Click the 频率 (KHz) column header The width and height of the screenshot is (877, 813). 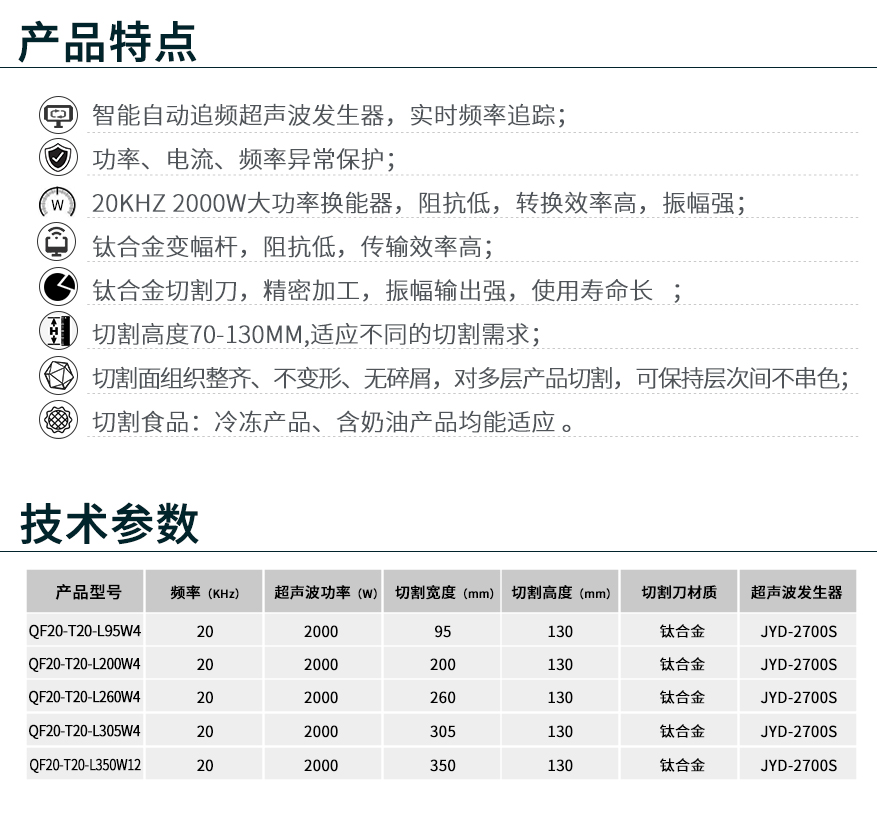tap(205, 592)
